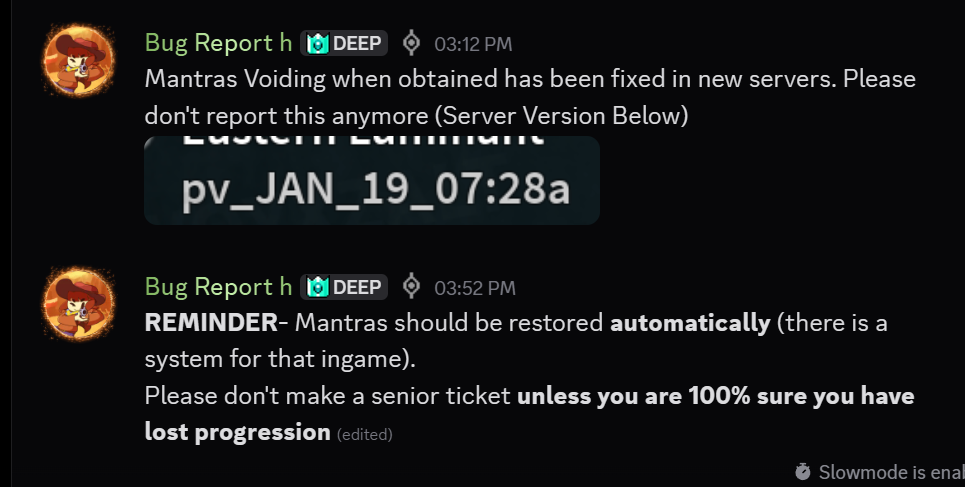Click the slowmode stopwatch icon
The width and height of the screenshot is (965, 487).
[803, 471]
